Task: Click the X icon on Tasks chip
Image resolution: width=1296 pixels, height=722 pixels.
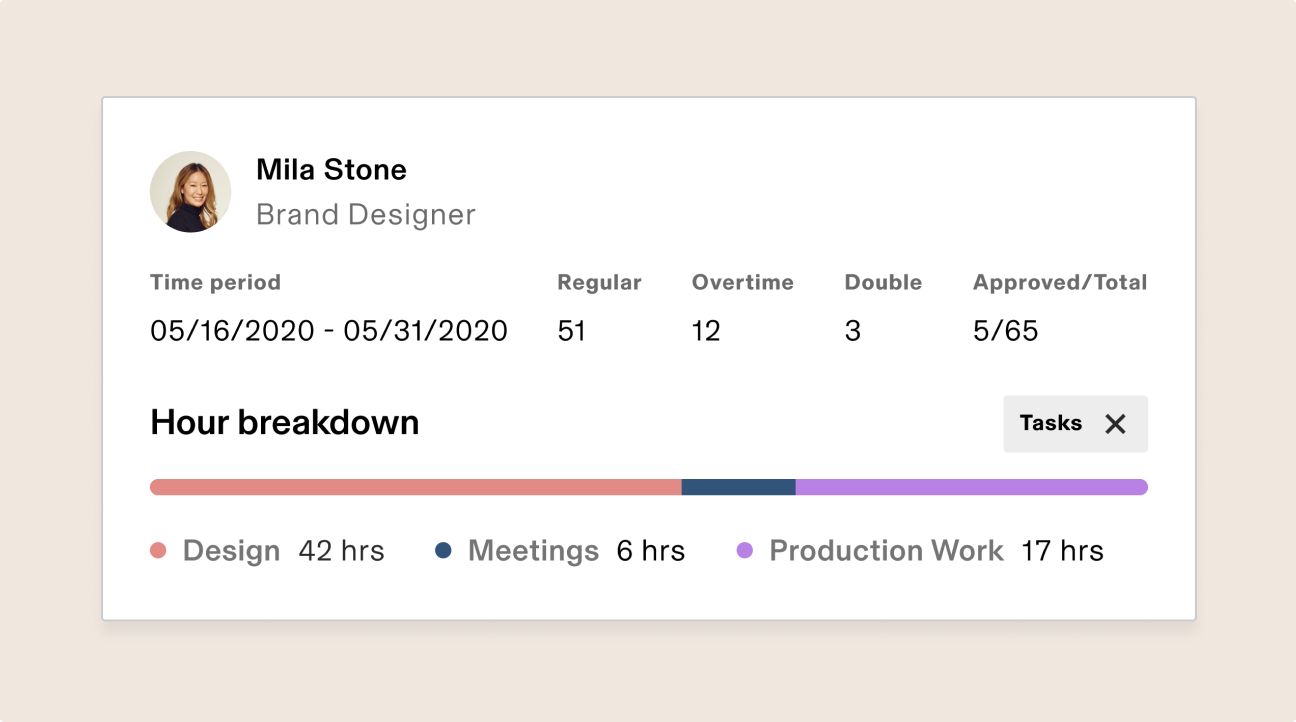Action: (x=1115, y=424)
